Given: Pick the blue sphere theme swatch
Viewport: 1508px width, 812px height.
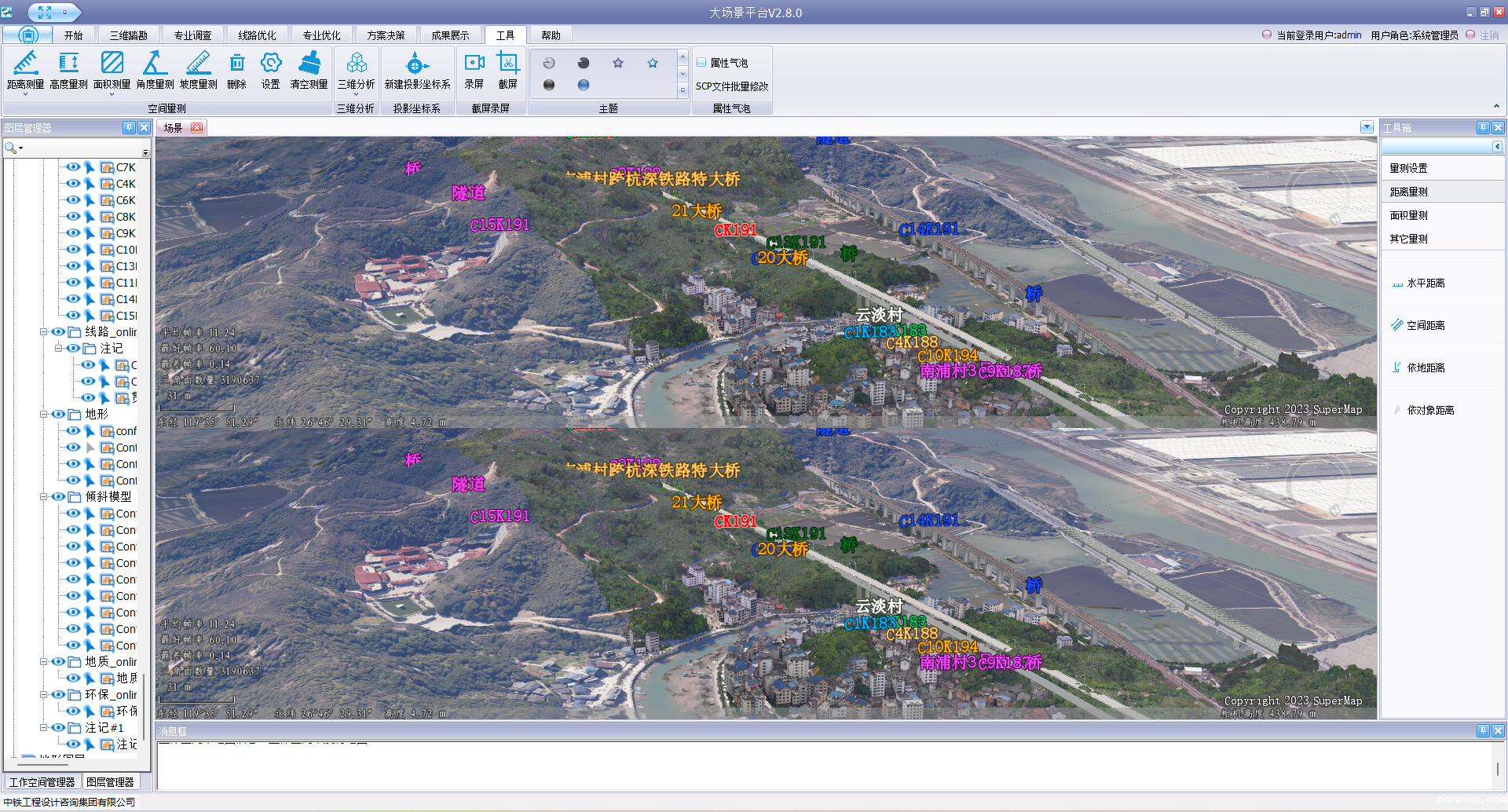Looking at the screenshot, I should click(584, 85).
